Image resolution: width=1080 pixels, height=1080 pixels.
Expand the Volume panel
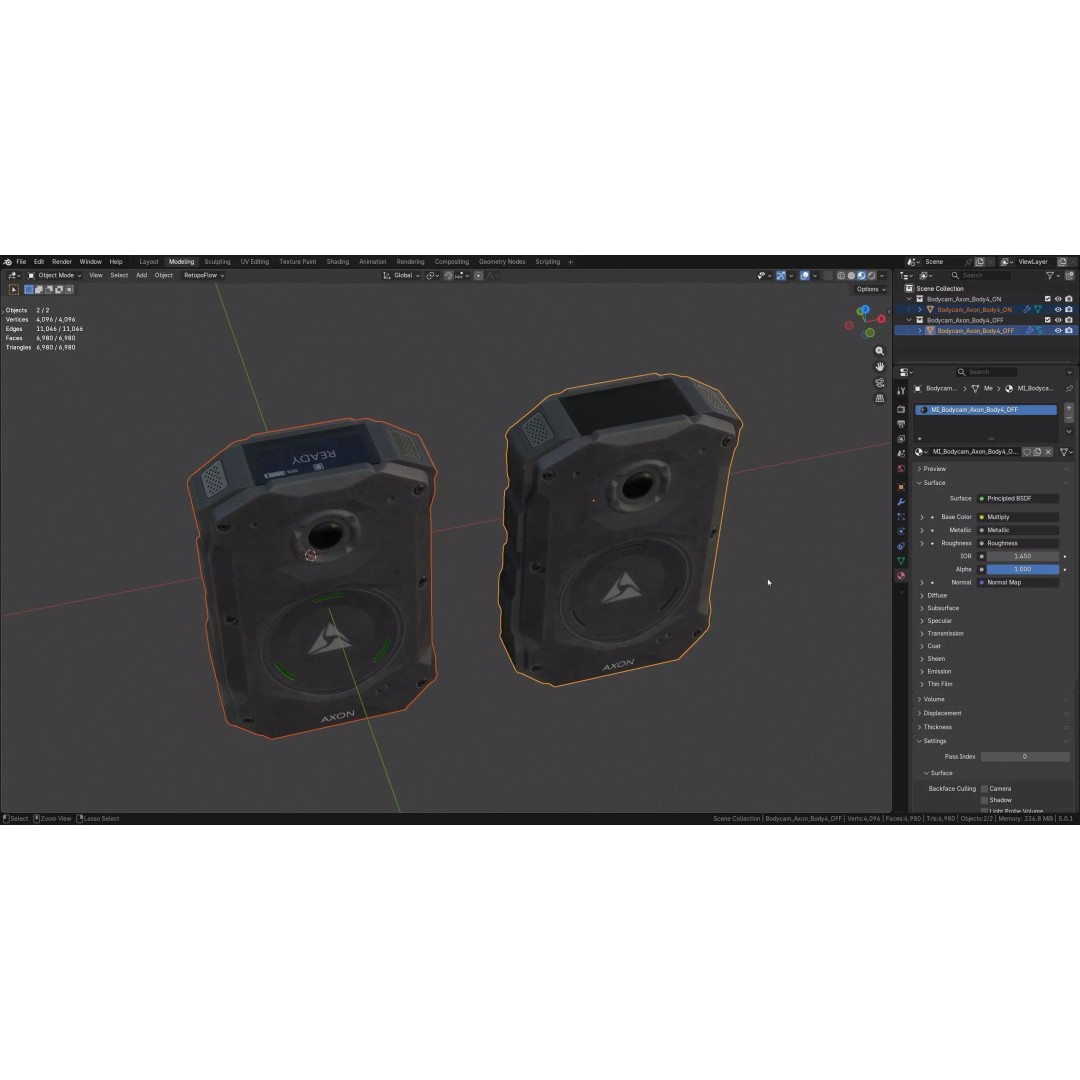click(x=920, y=700)
